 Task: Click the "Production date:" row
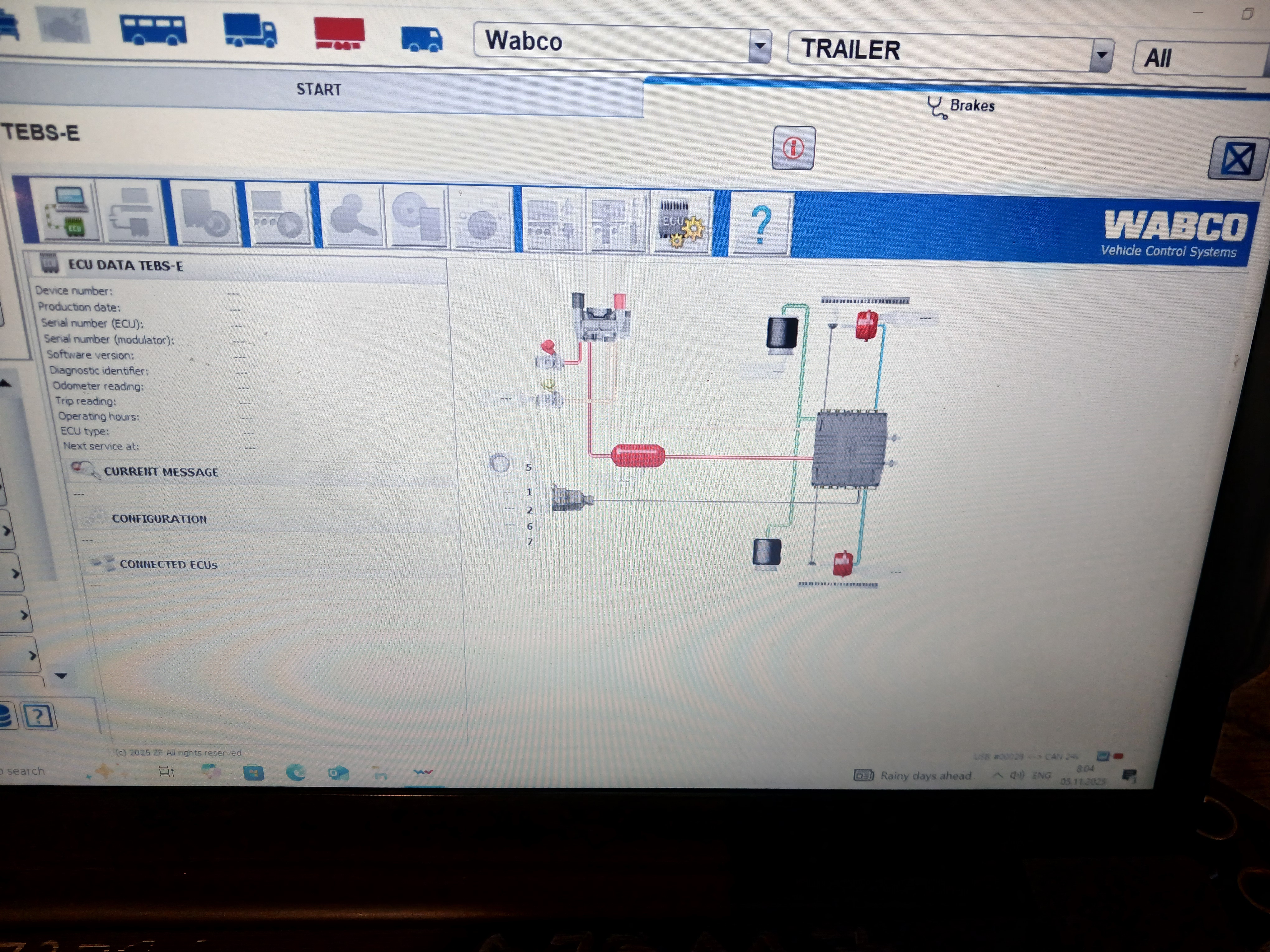(140, 308)
